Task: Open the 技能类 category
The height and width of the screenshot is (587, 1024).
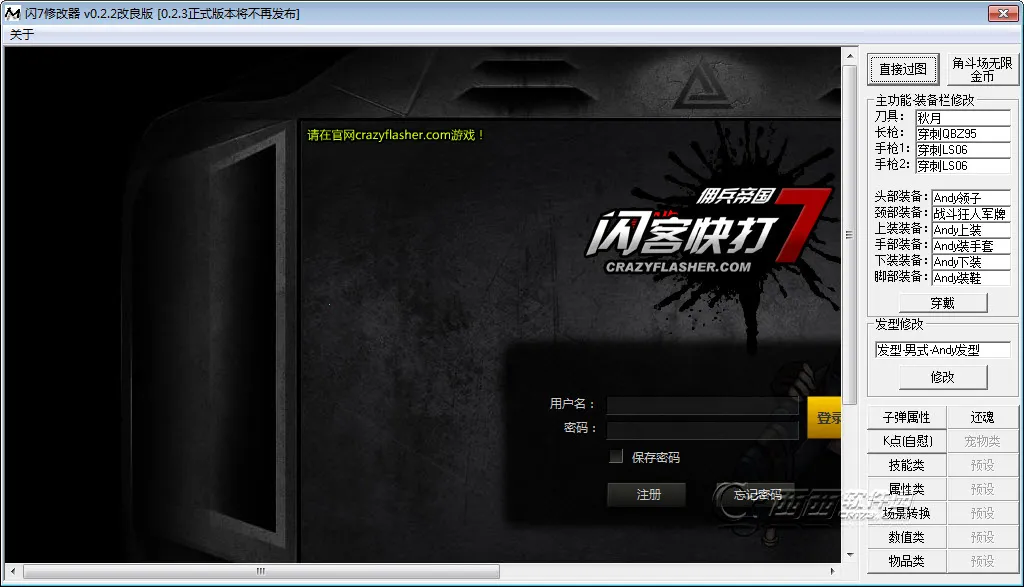Action: [906, 465]
